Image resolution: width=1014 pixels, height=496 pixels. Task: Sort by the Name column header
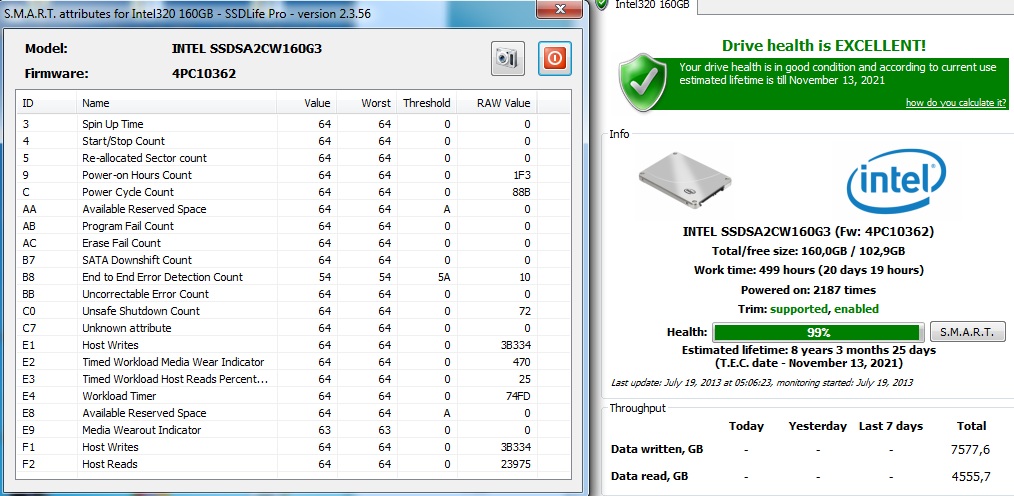click(x=177, y=103)
